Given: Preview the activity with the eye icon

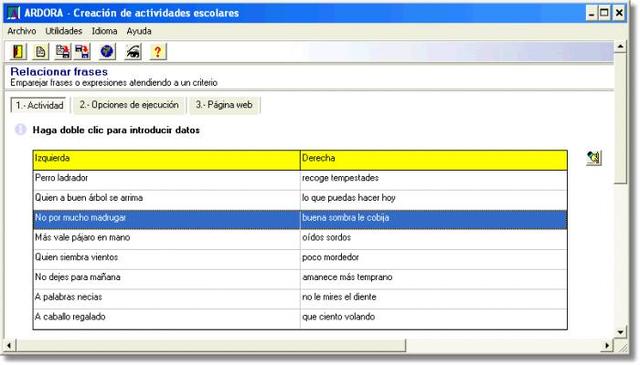Looking at the screenshot, I should point(133,52).
